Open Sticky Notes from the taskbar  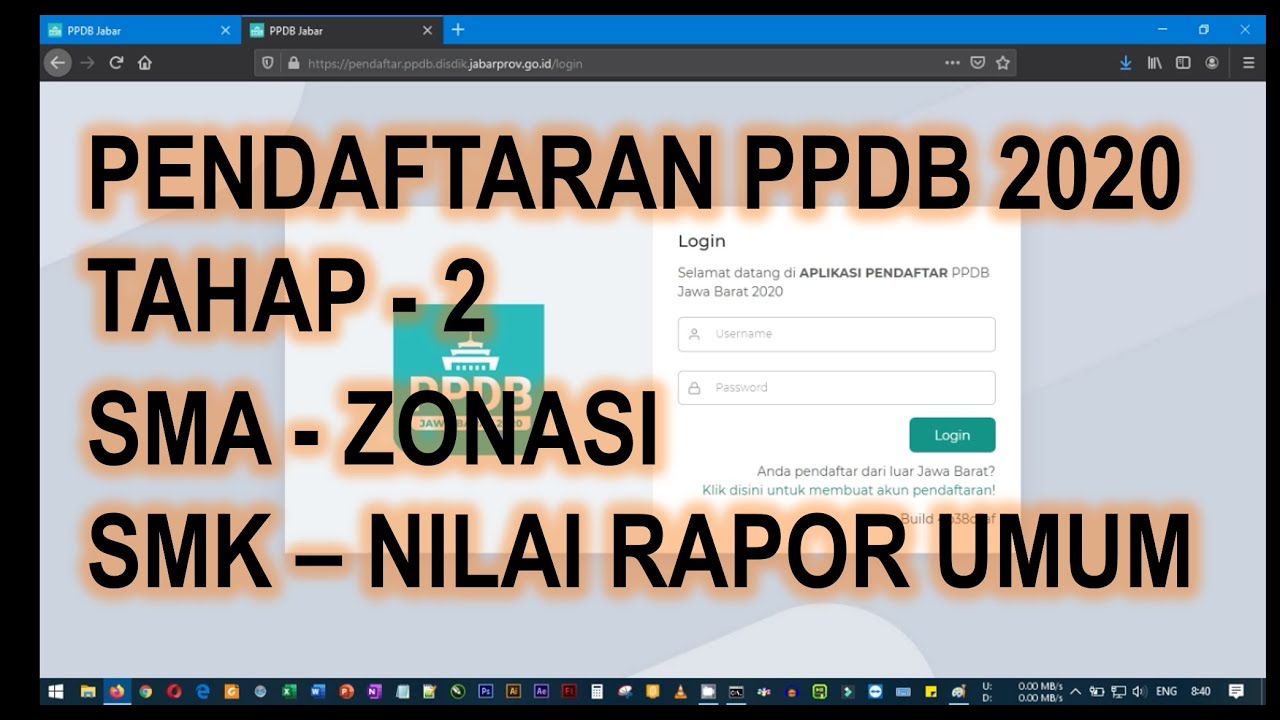931,691
